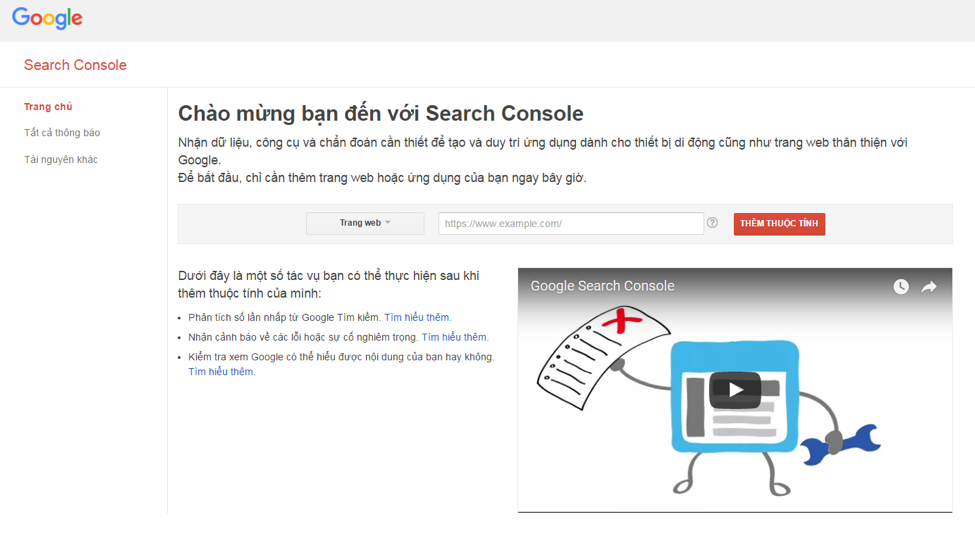Open Tìm hiểu thêm about error alerts
Image resolution: width=975 pixels, height=548 pixels.
click(x=455, y=337)
